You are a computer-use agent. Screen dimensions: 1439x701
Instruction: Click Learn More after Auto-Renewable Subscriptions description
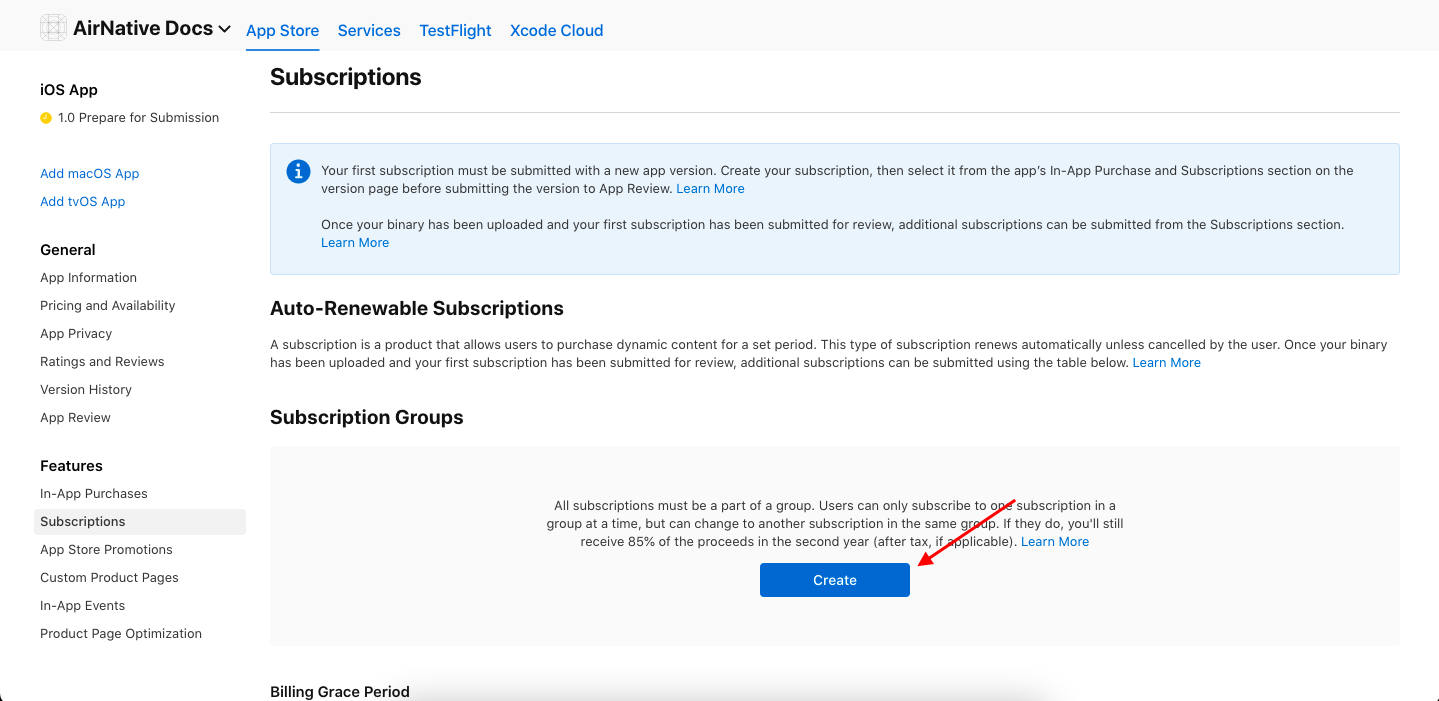(1166, 363)
